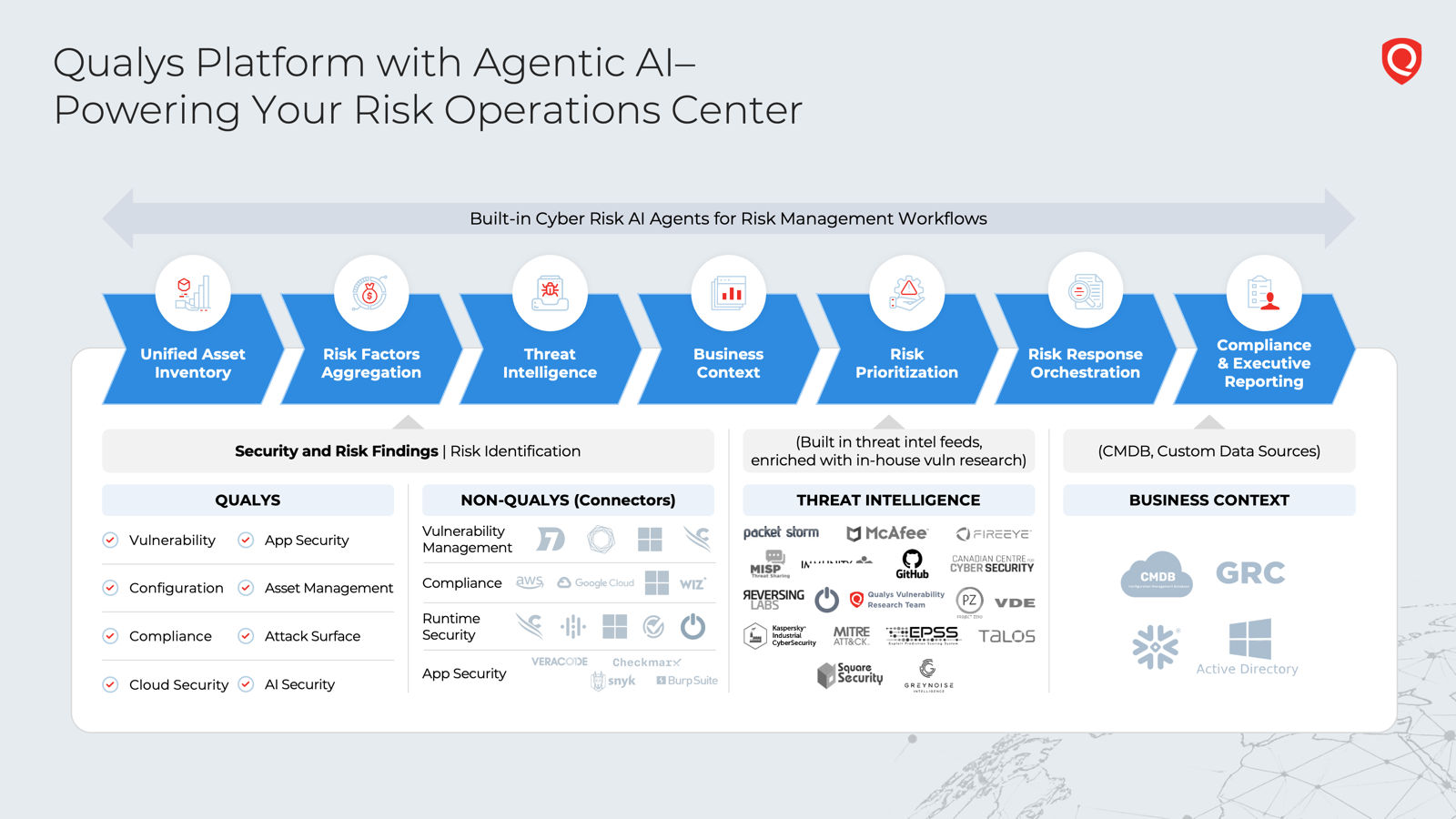Select the Unified Asset Inventory circle icon
1456x819 pixels.
click(x=193, y=293)
